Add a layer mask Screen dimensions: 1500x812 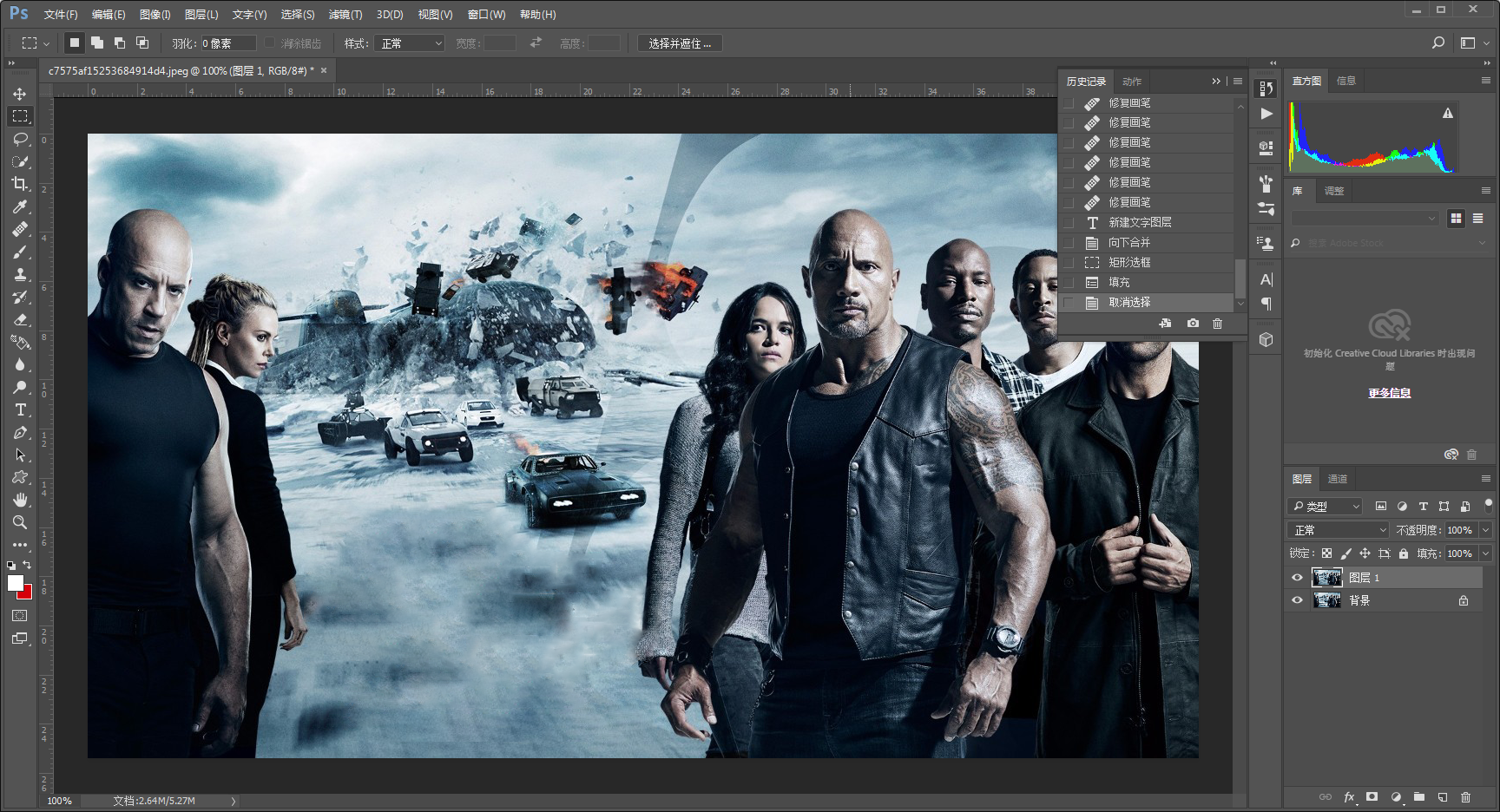coord(1372,796)
